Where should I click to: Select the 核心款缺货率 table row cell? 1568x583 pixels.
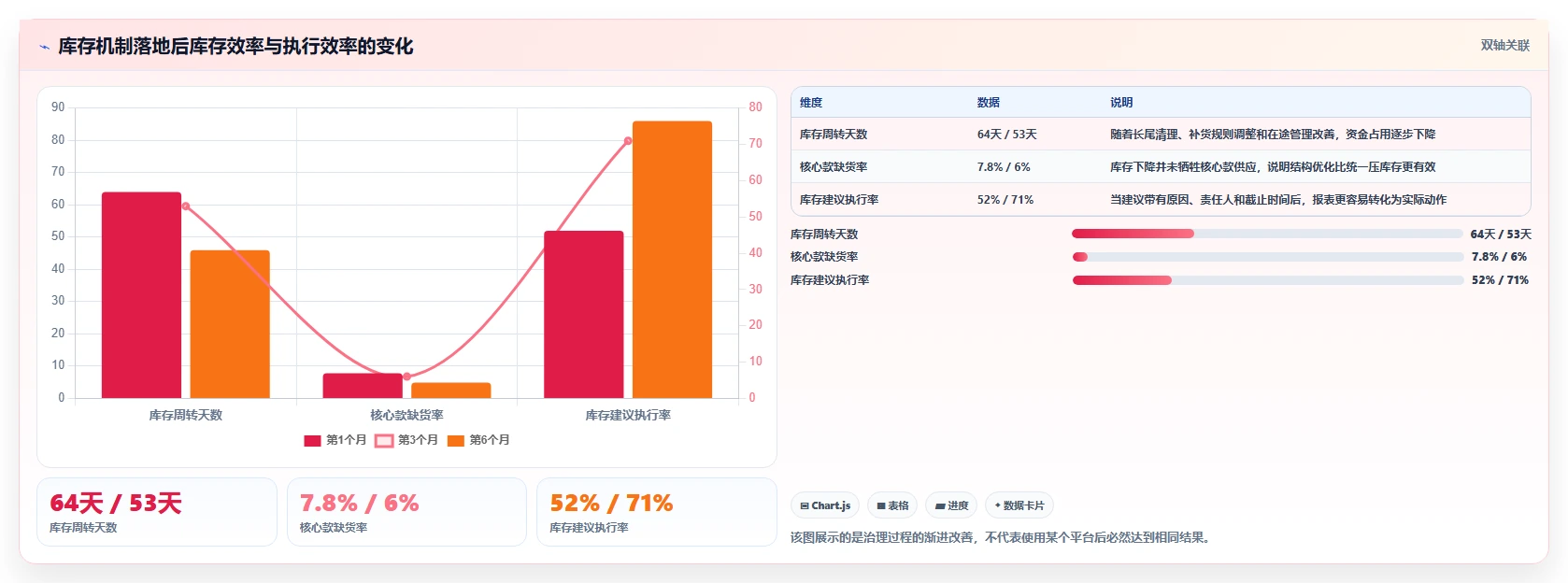pos(834,167)
